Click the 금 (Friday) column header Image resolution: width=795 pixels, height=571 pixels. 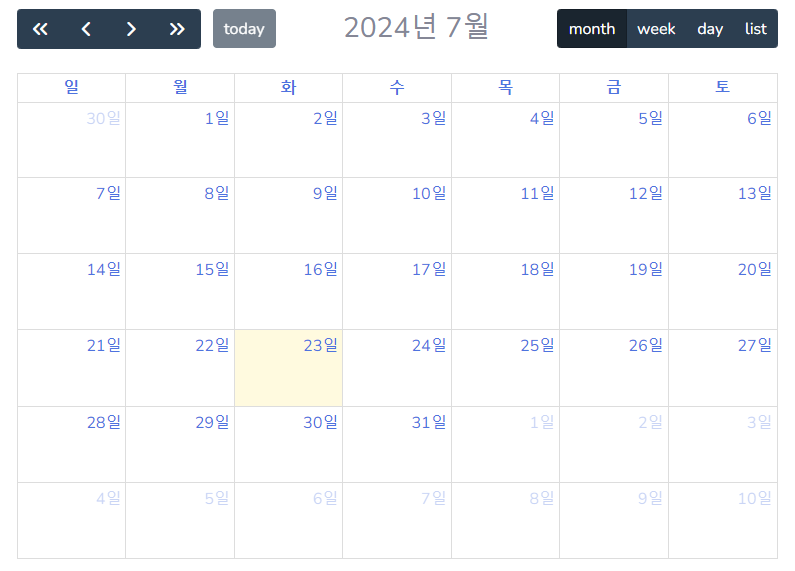(x=614, y=87)
